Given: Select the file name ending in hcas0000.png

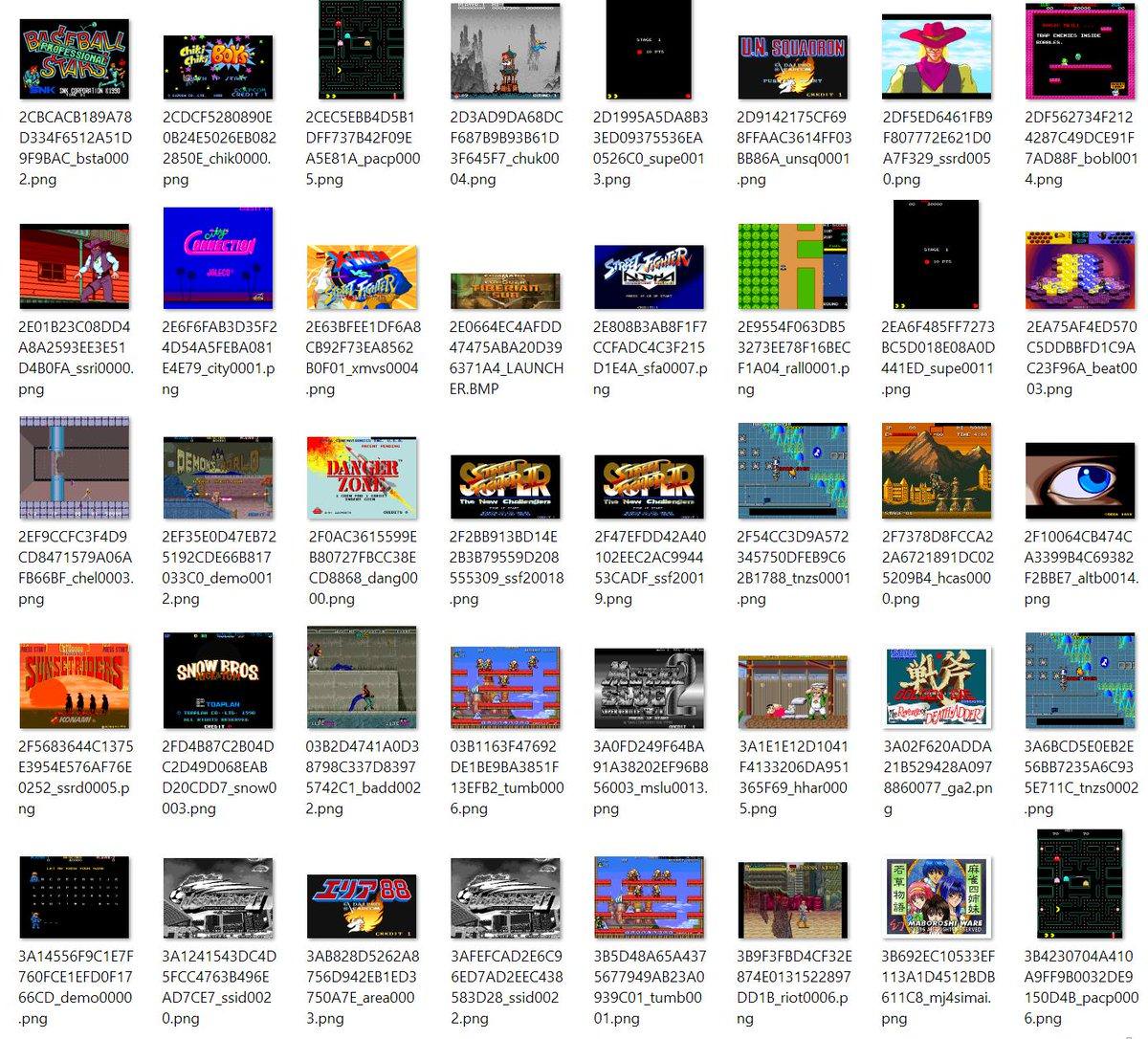Looking at the screenshot, I should tap(937, 567).
